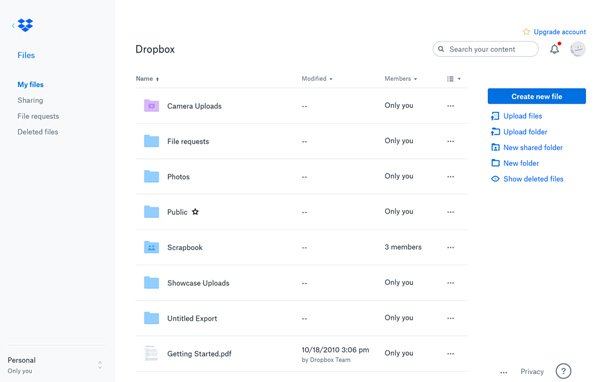
Task: Click the Upload files link
Action: click(523, 116)
